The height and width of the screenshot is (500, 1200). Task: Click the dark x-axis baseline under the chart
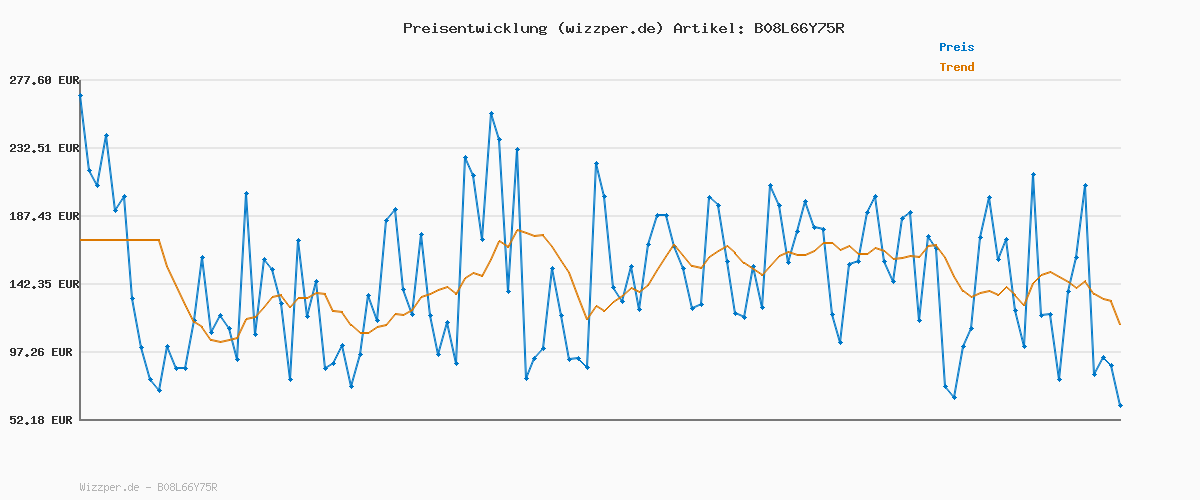tap(600, 420)
